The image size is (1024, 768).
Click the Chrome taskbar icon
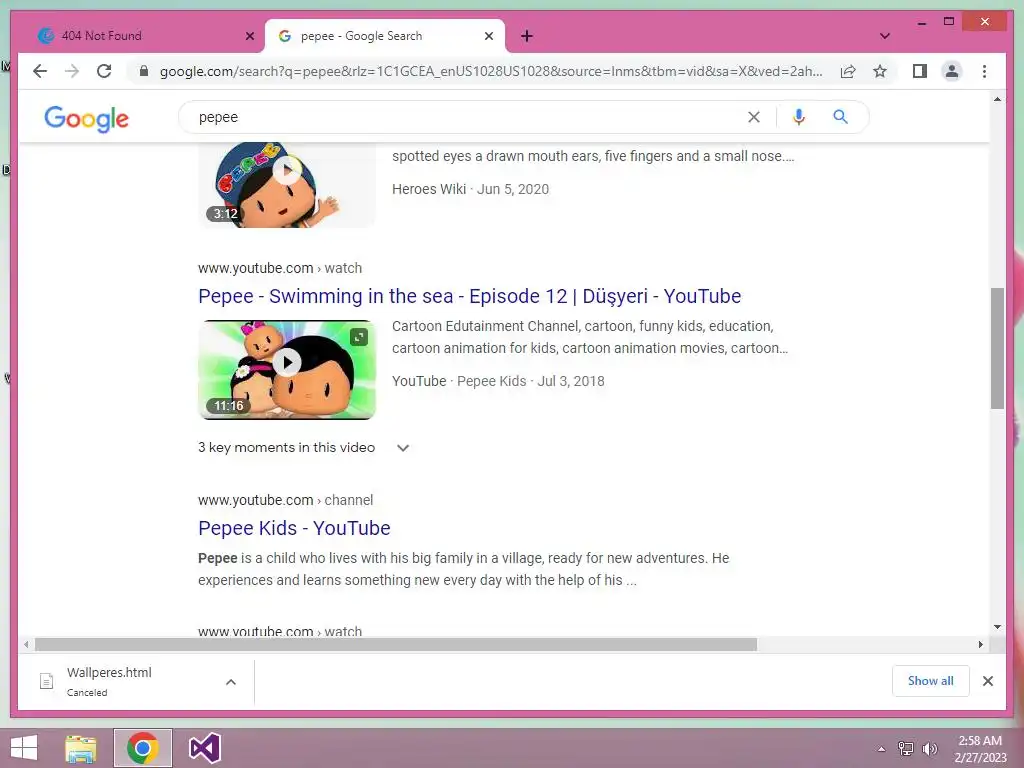[x=143, y=748]
